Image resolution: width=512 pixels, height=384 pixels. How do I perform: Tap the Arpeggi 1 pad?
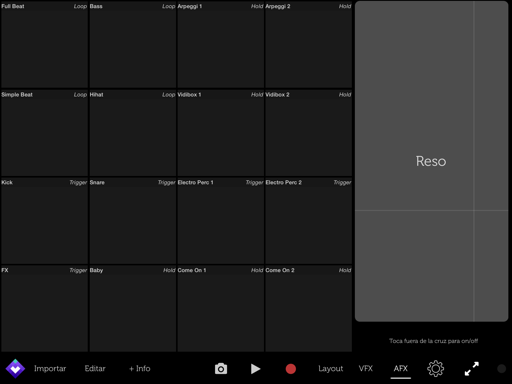tap(221, 45)
